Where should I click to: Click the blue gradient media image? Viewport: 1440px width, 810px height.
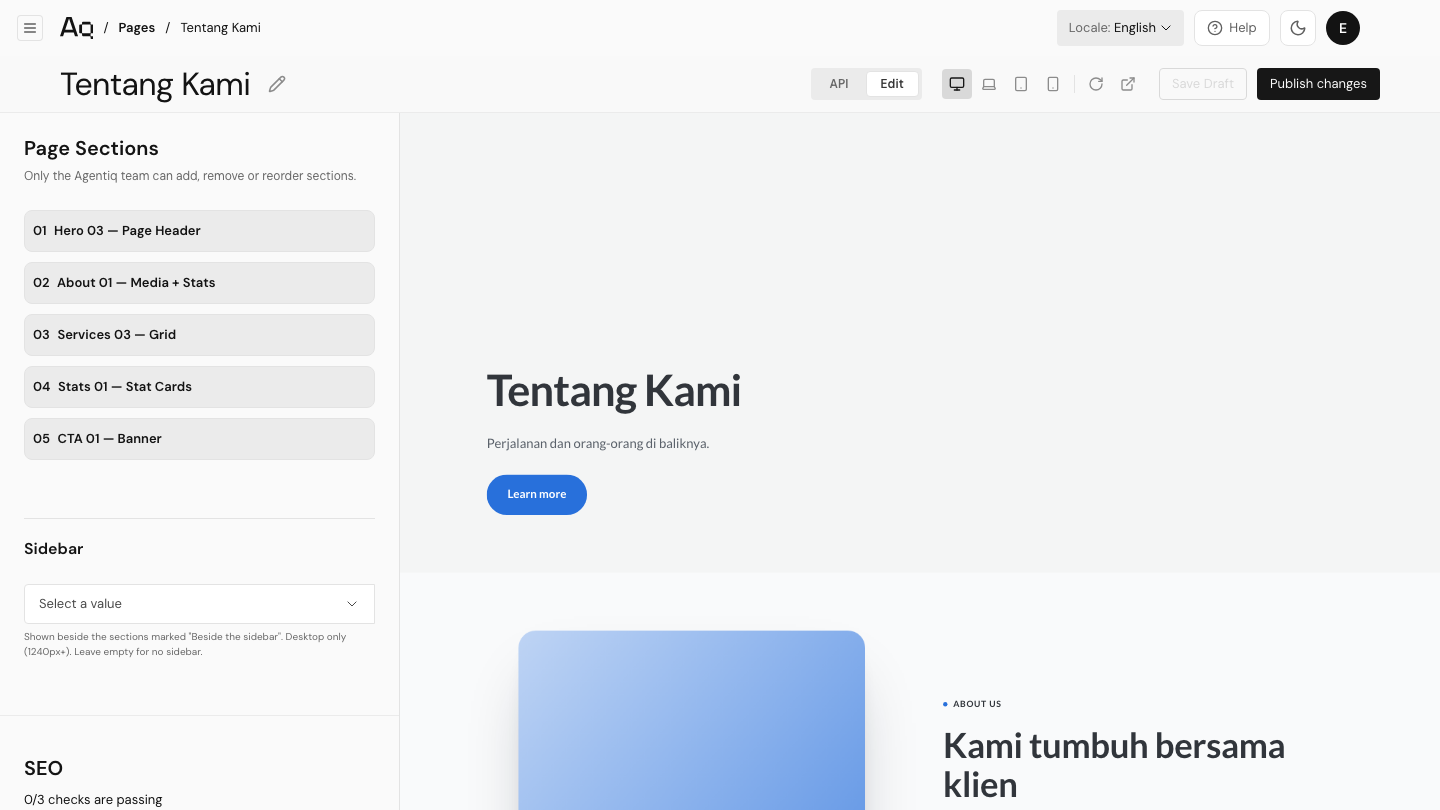[x=691, y=720]
